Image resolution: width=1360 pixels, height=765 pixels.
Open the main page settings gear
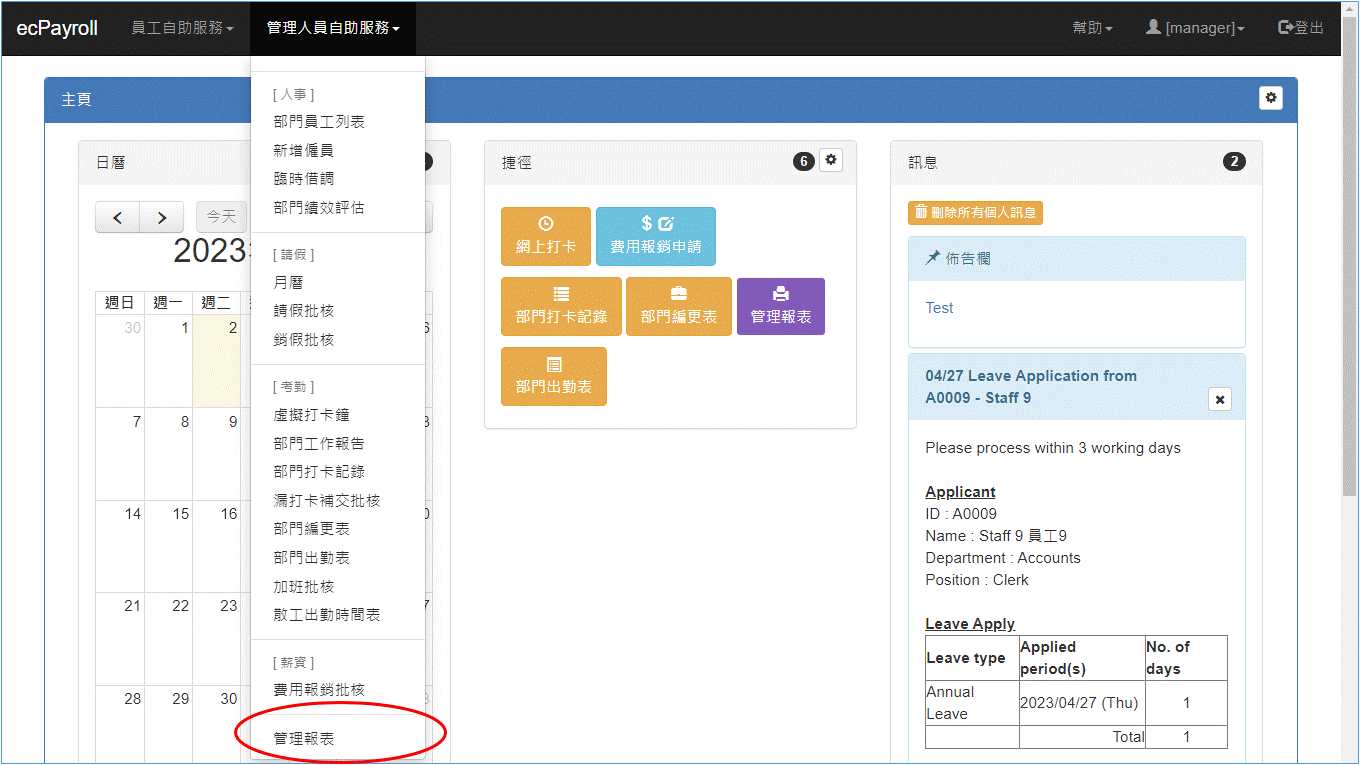(1271, 97)
